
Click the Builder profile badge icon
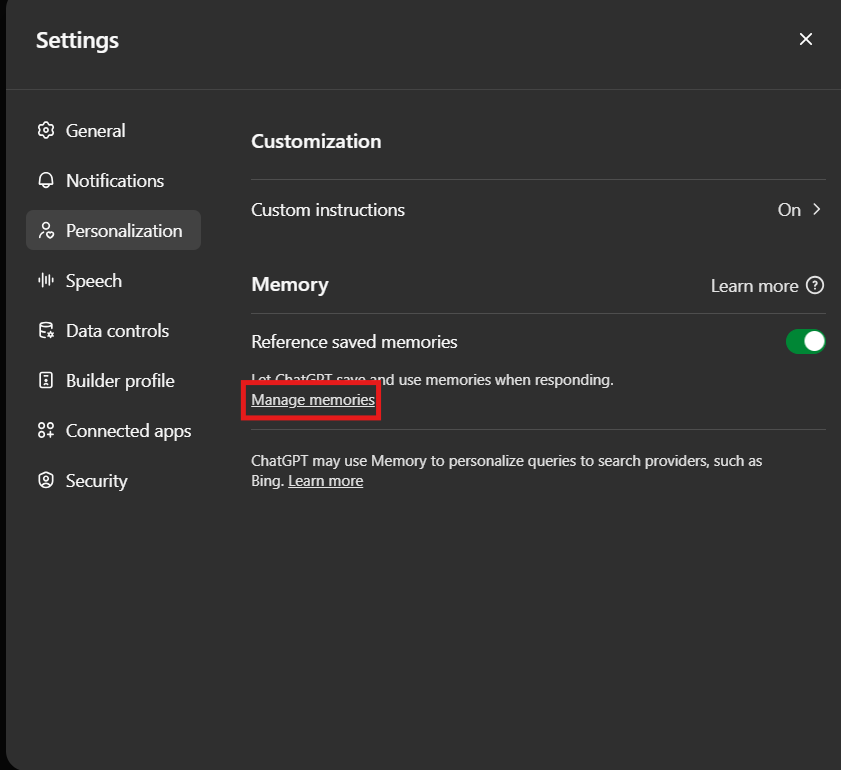point(45,381)
